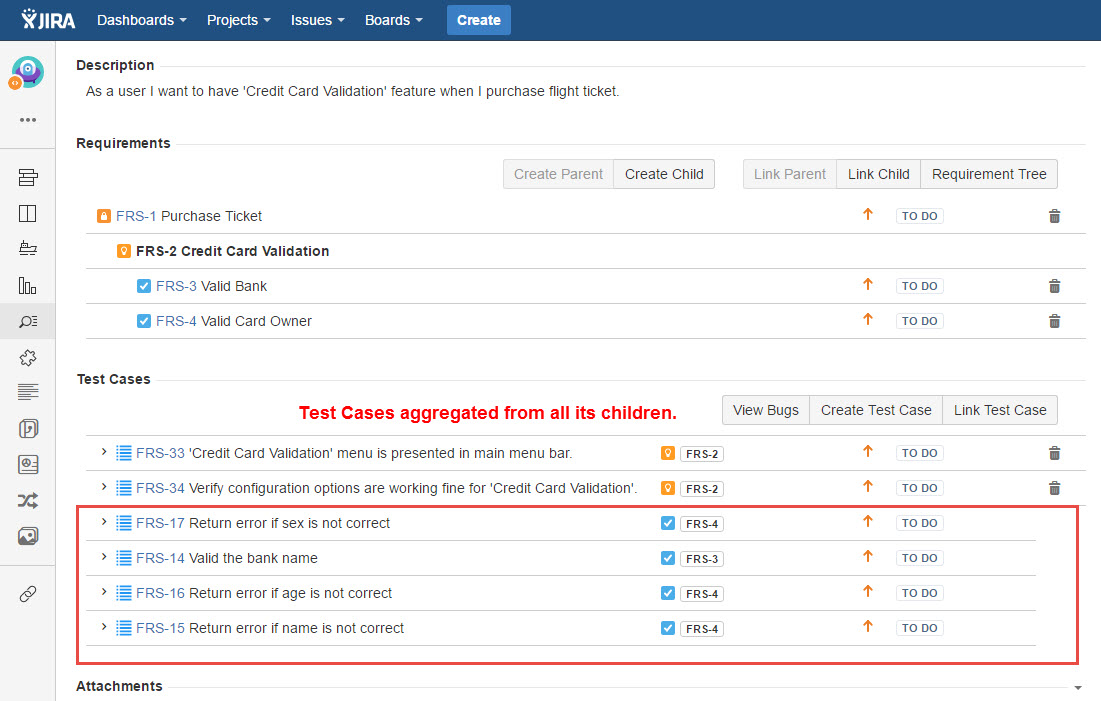Delete the FRS-1 Purchase Ticket requirement
Image resolution: width=1101 pixels, height=701 pixels.
[1055, 216]
